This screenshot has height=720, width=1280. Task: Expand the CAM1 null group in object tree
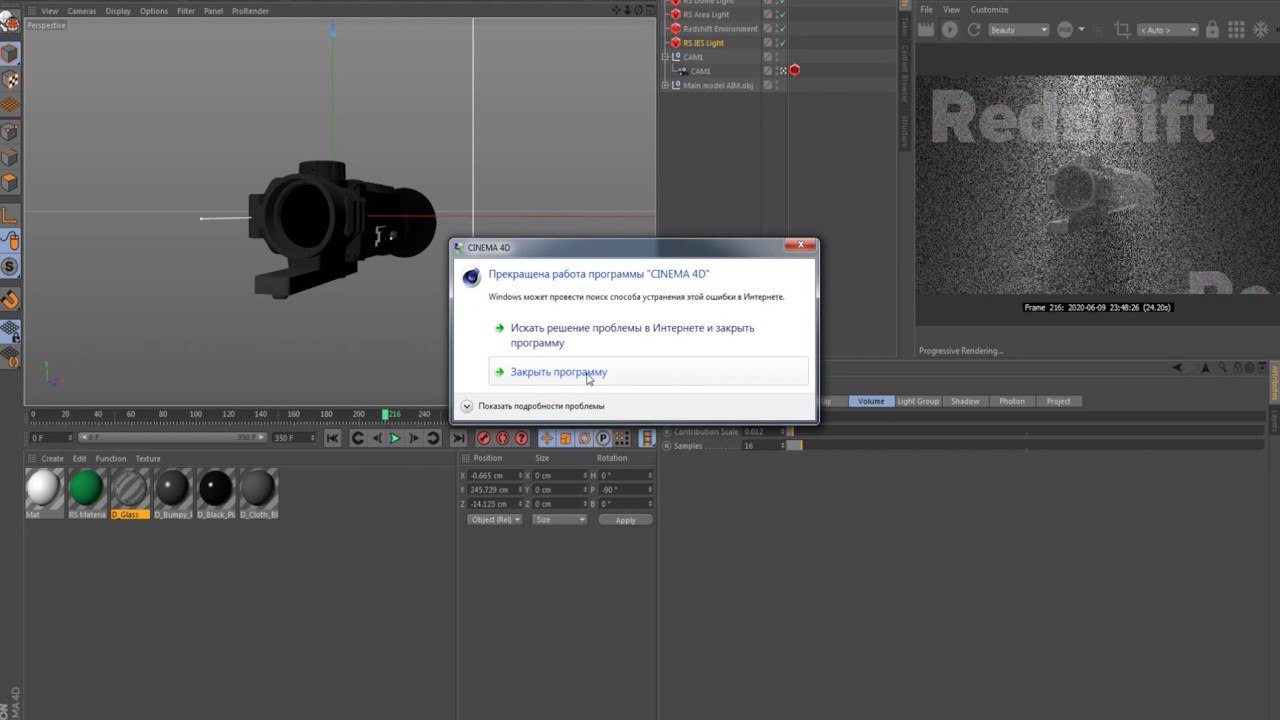coord(665,57)
